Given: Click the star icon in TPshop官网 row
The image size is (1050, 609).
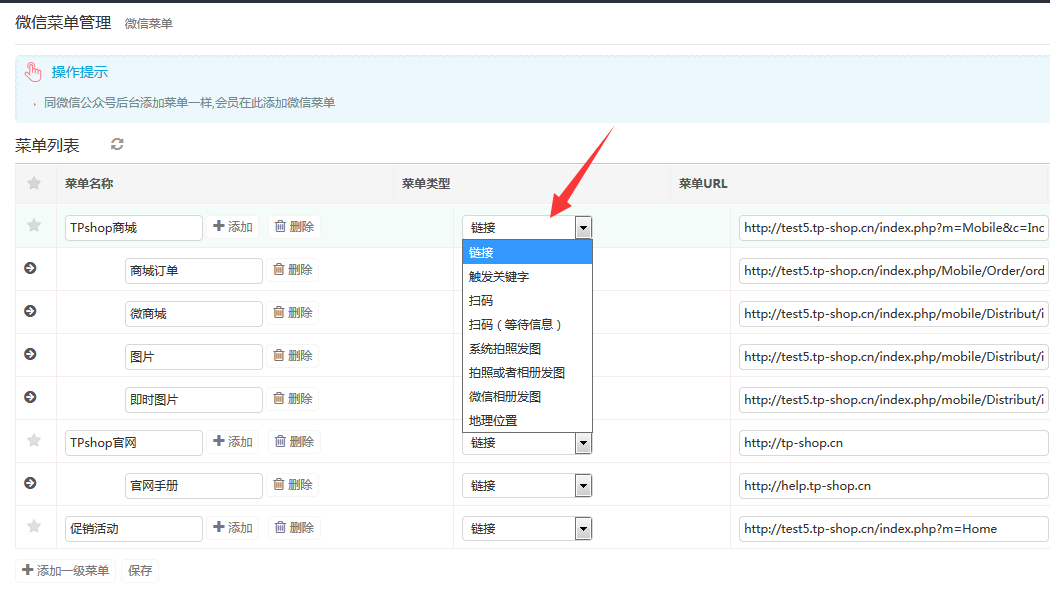Looking at the screenshot, I should pyautogui.click(x=34, y=440).
